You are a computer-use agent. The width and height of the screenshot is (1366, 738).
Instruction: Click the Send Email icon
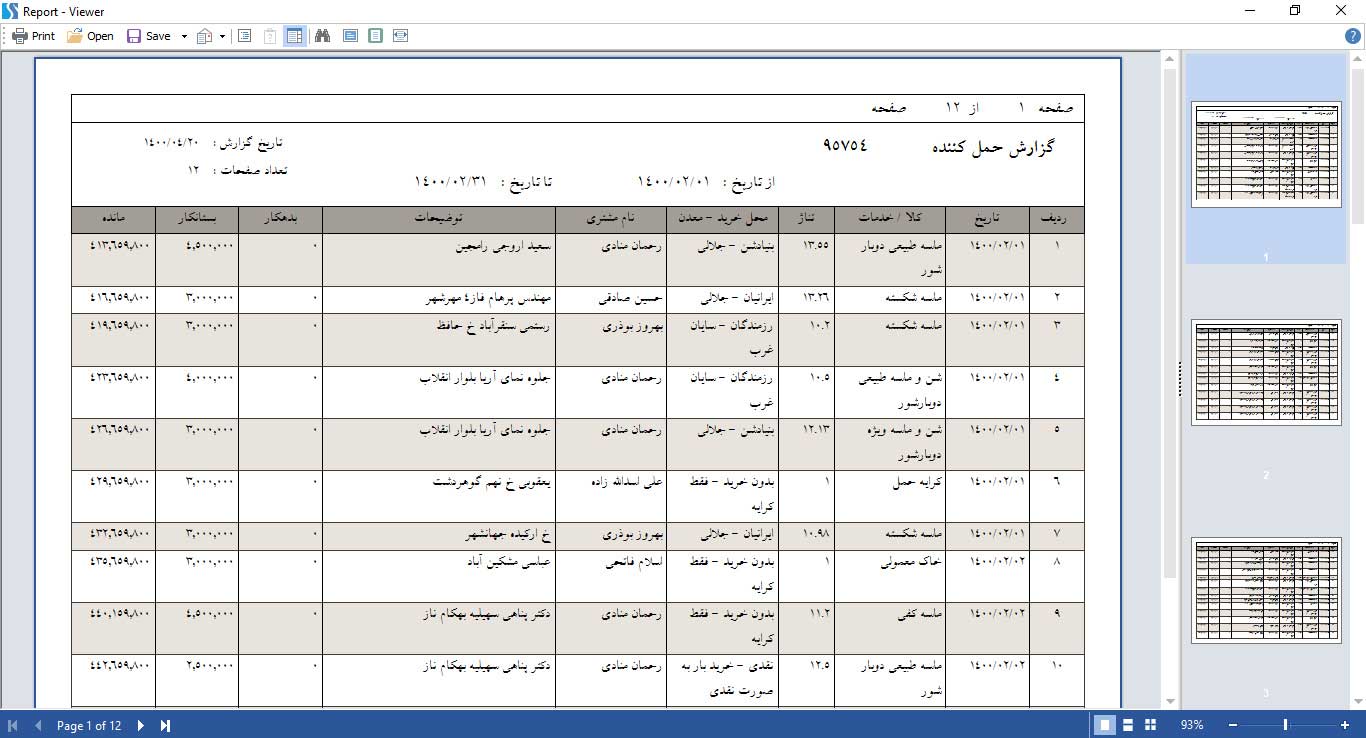point(205,36)
